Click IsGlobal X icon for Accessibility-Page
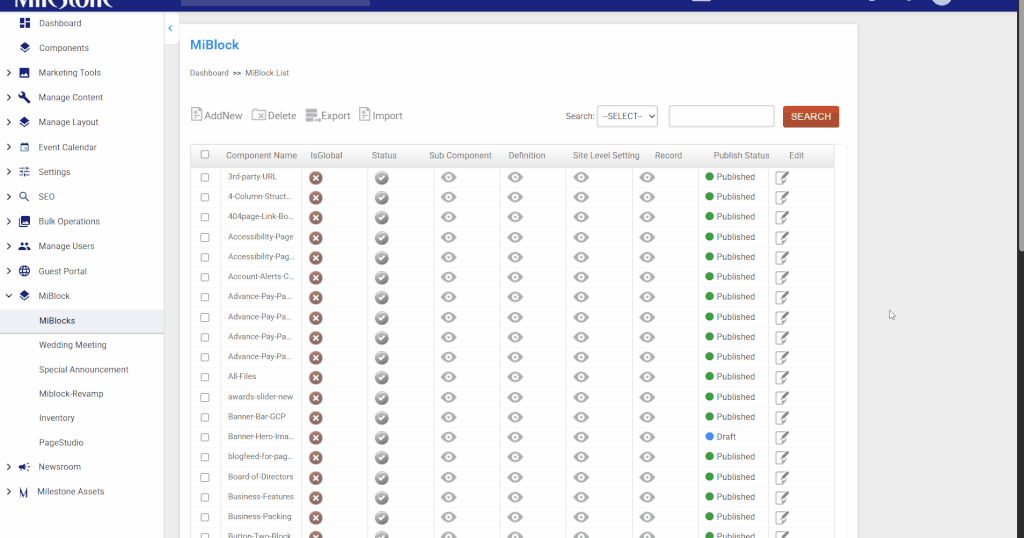This screenshot has width=1024, height=538. [315, 238]
